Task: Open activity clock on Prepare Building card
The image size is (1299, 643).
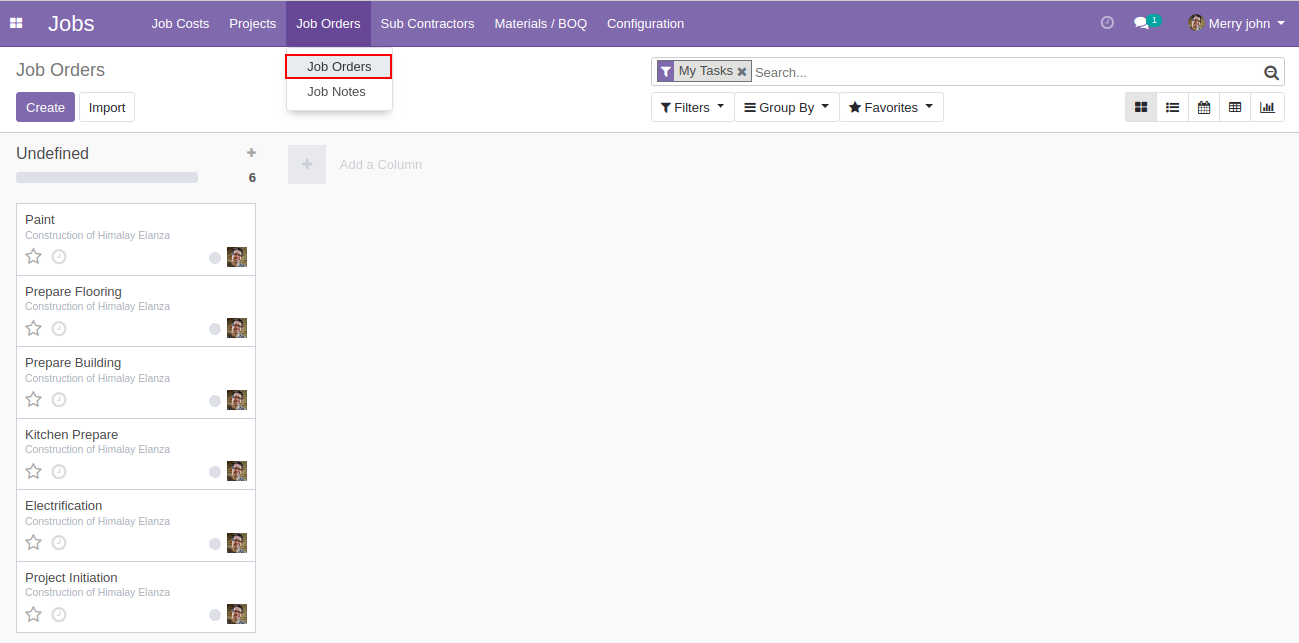Action: (x=59, y=400)
